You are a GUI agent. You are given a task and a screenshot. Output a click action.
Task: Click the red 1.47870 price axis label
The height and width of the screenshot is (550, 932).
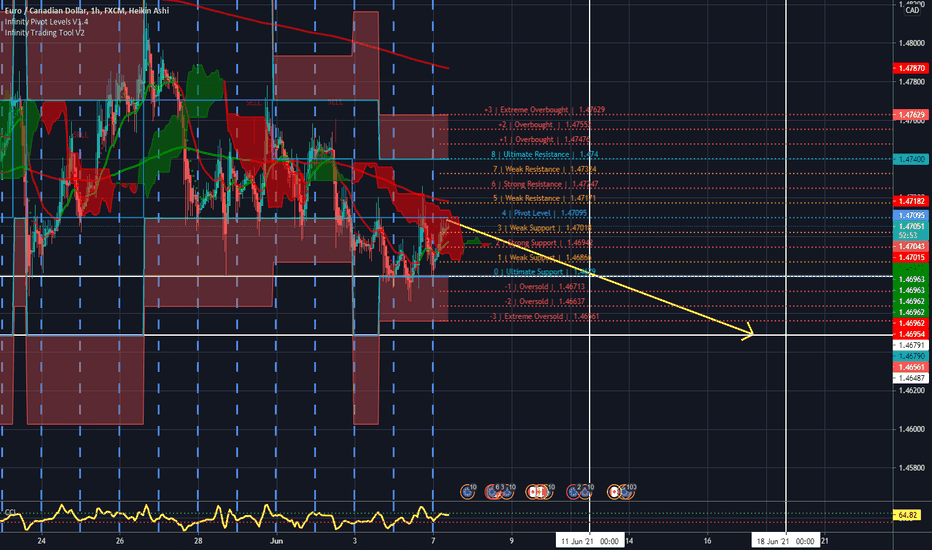coord(911,68)
